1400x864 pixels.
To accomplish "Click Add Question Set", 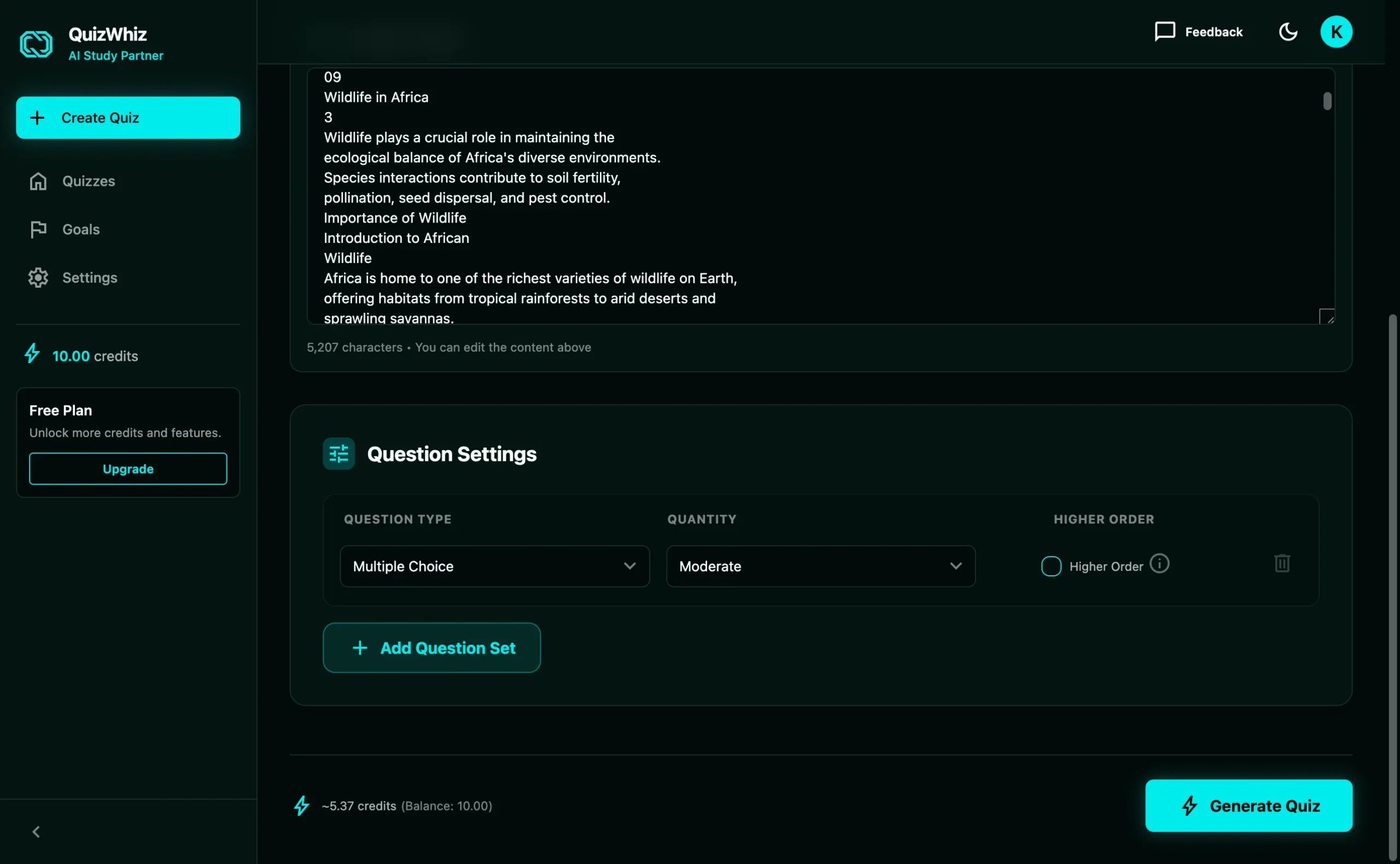I will (431, 648).
